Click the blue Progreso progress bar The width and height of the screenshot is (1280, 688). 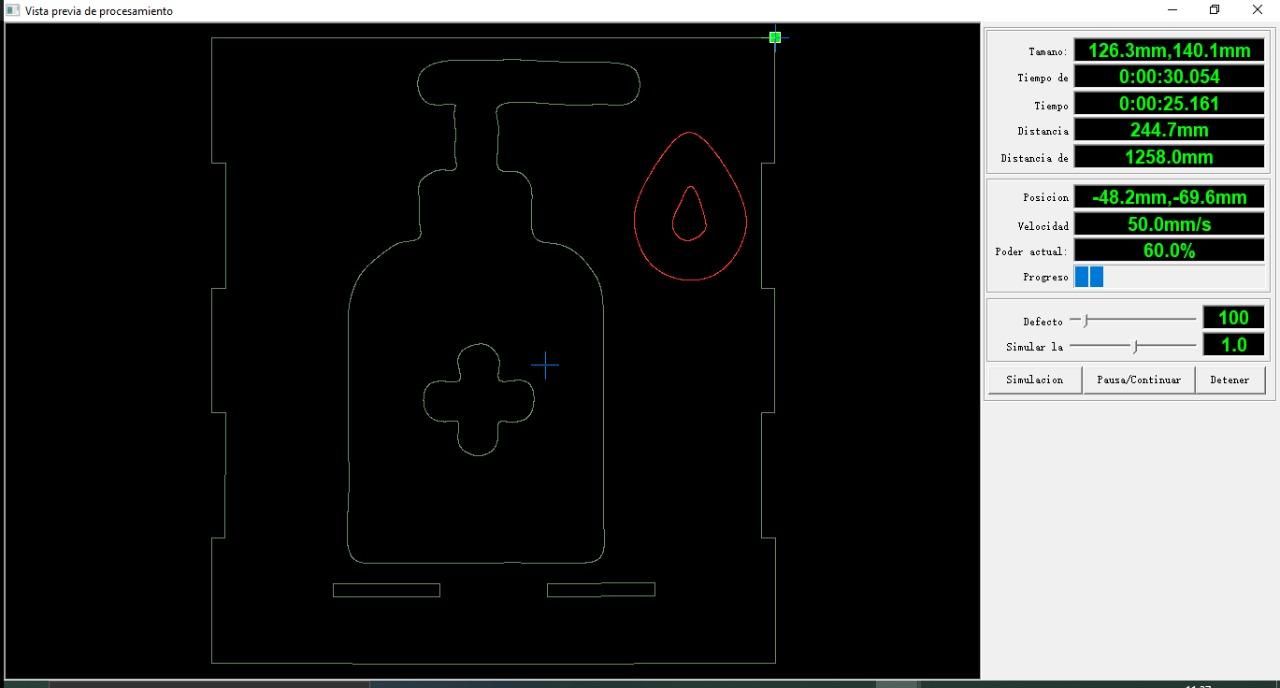[1169, 277]
